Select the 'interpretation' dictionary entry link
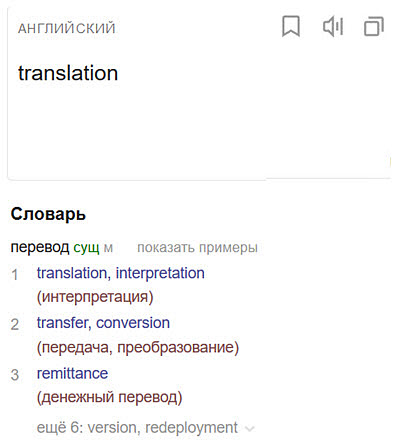The width and height of the screenshot is (394, 445). click(x=160, y=273)
